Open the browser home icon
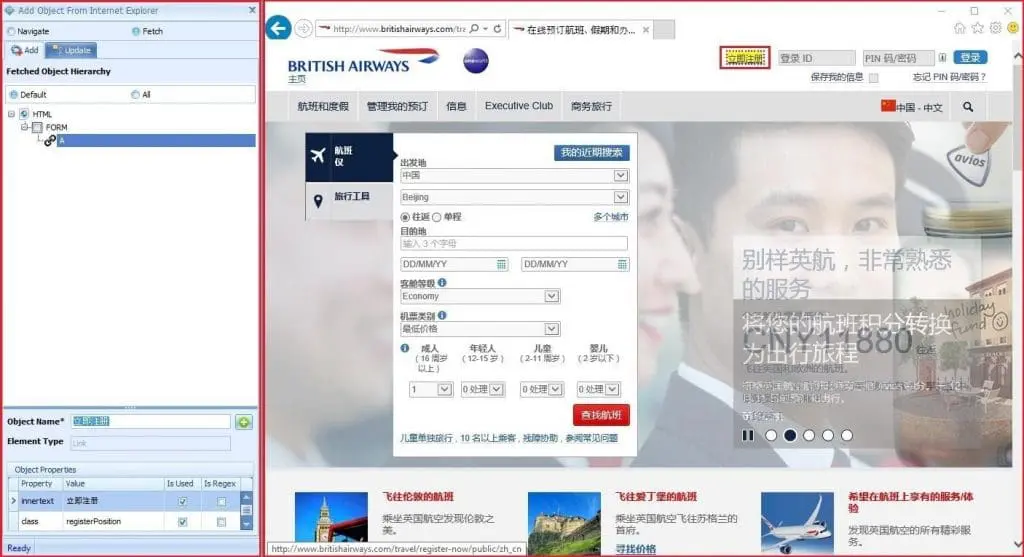 pos(960,28)
